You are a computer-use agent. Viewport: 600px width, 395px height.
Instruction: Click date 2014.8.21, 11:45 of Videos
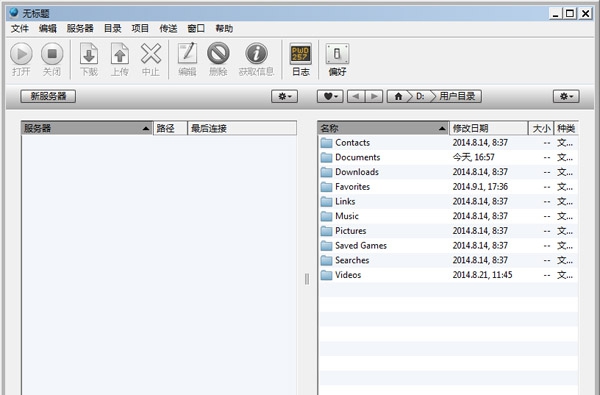pos(482,275)
